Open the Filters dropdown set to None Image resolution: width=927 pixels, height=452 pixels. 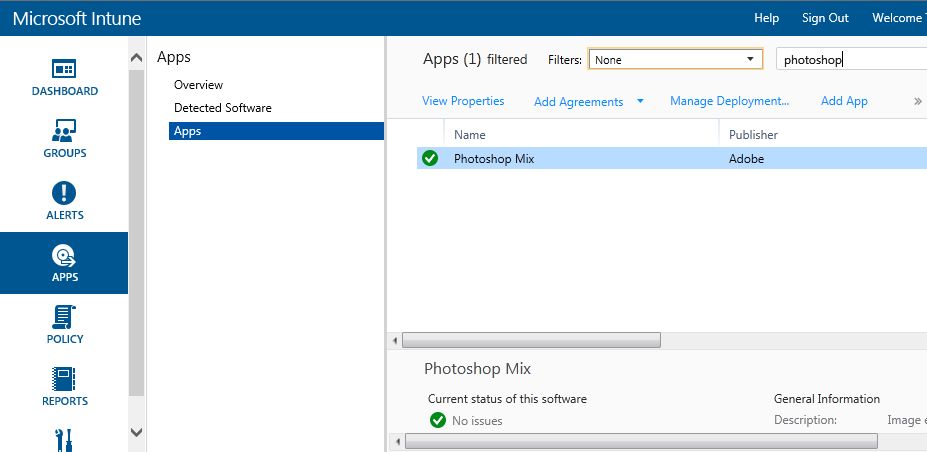coord(675,60)
